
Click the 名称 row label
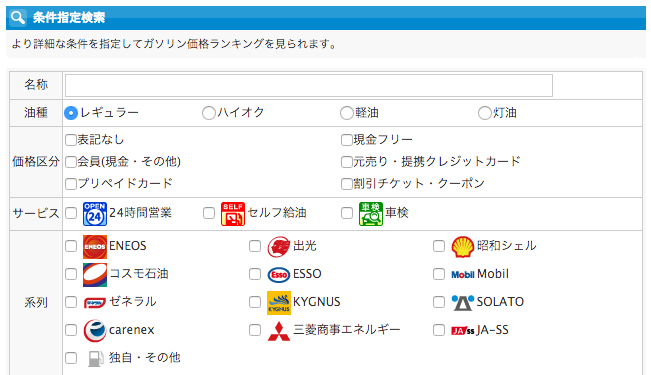36,85
